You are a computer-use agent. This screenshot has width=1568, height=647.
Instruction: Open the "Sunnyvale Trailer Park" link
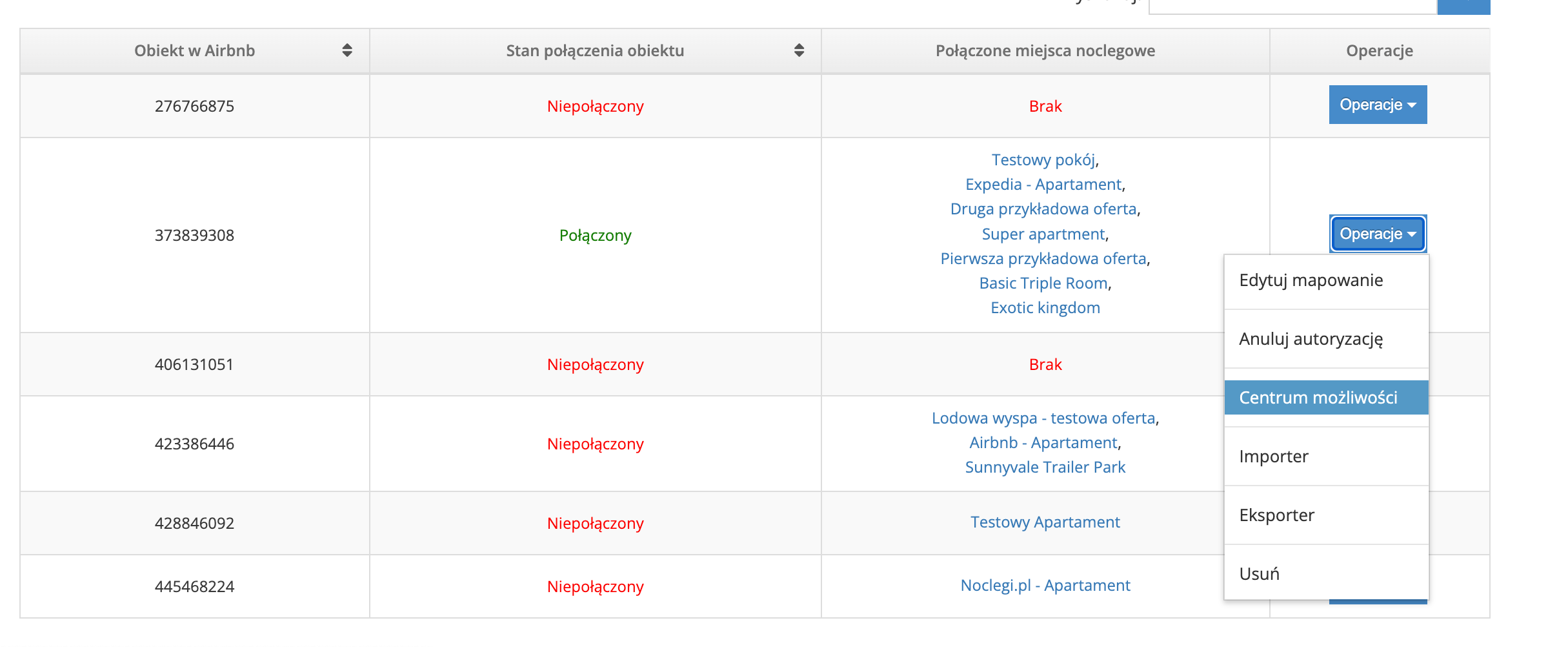[x=1044, y=467]
